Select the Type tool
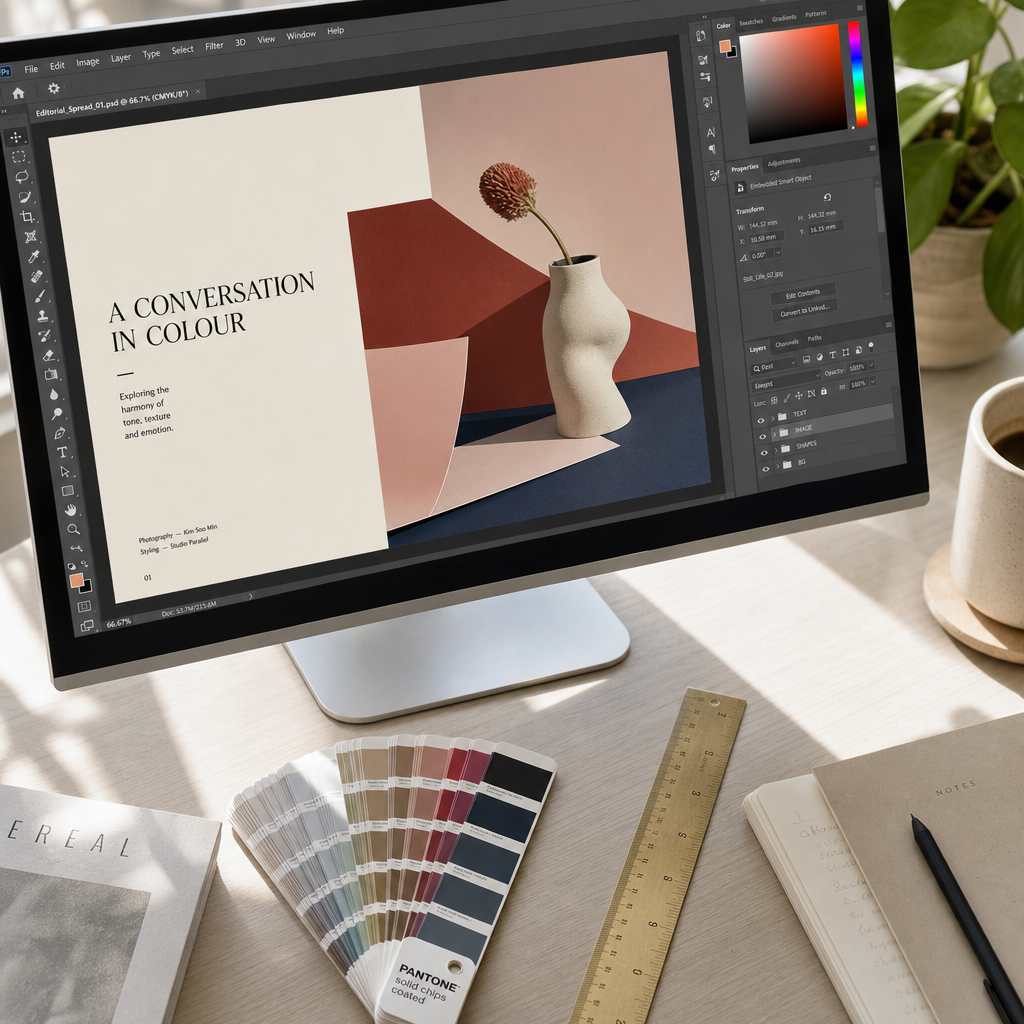Screen dimensions: 1024x1024 62,452
